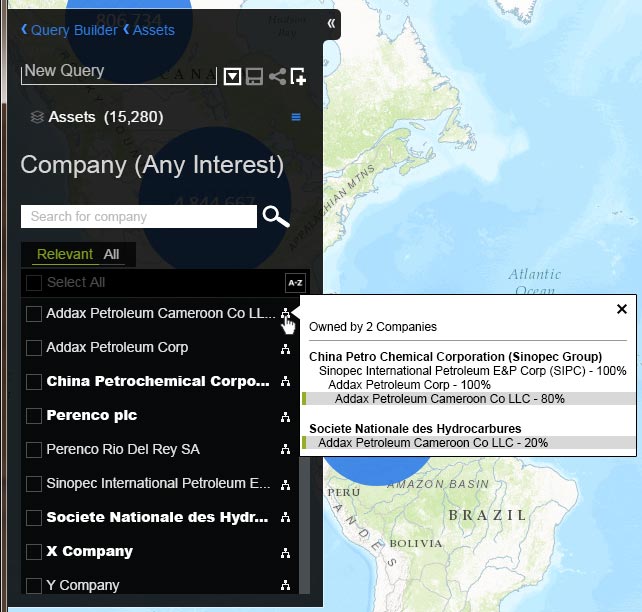
Task: Click 'Sinopec International Petroleum E...' row text
Action: pos(158,483)
